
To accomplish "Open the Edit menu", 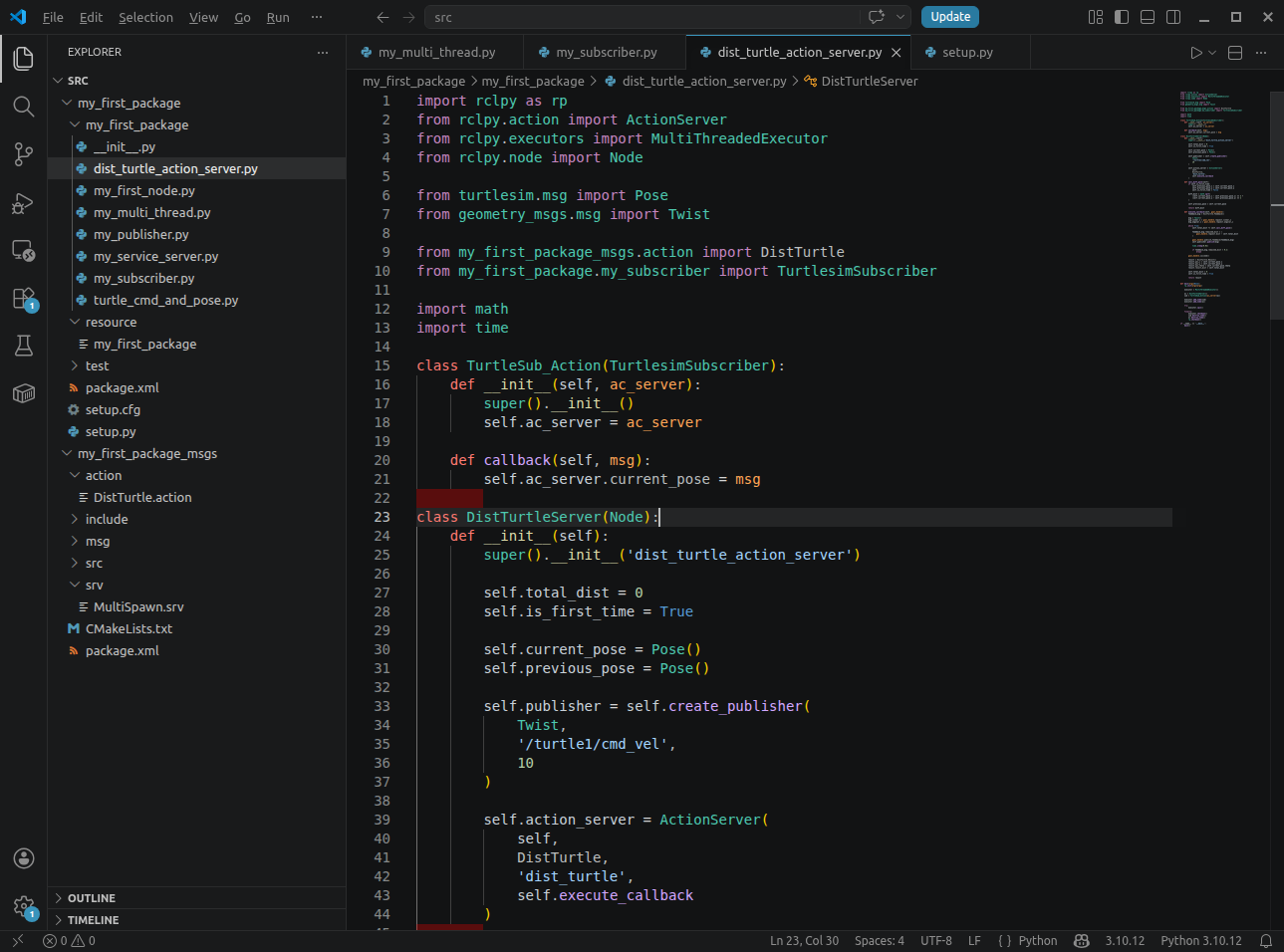I will pyautogui.click(x=91, y=17).
